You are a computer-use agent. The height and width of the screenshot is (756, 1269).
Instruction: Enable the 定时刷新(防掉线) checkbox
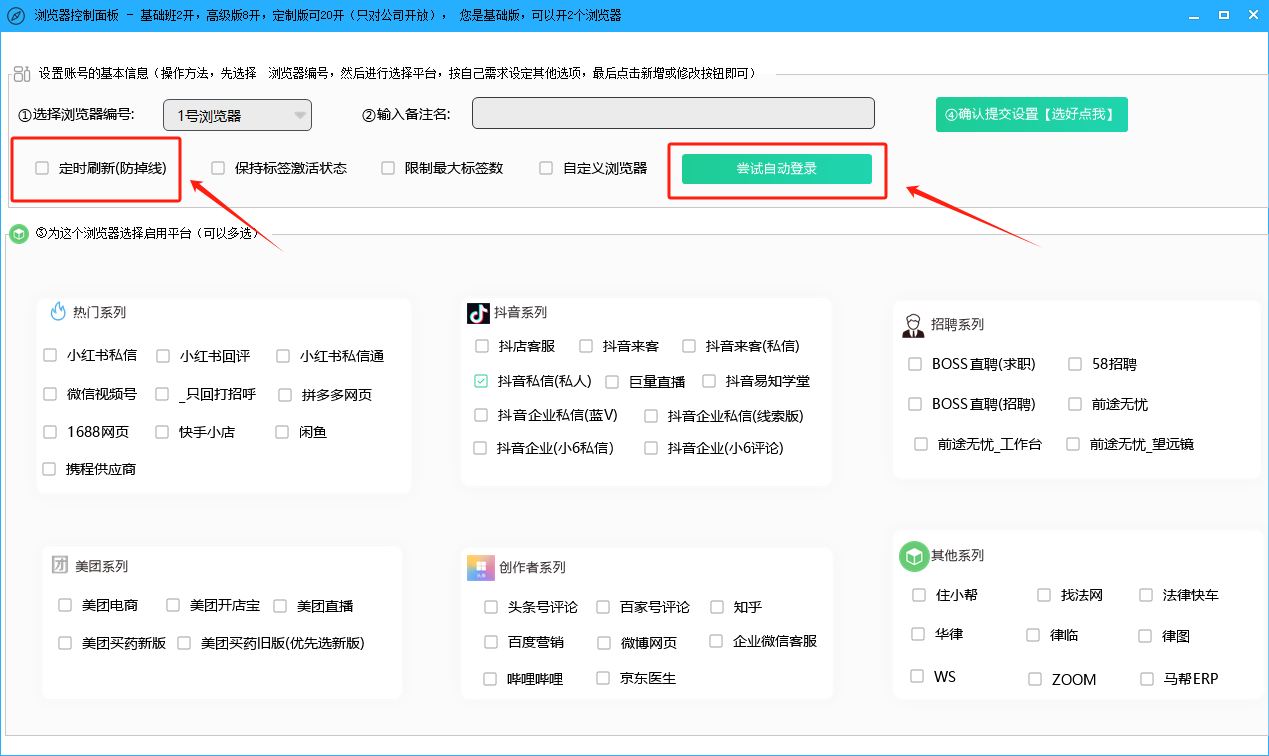(42, 168)
